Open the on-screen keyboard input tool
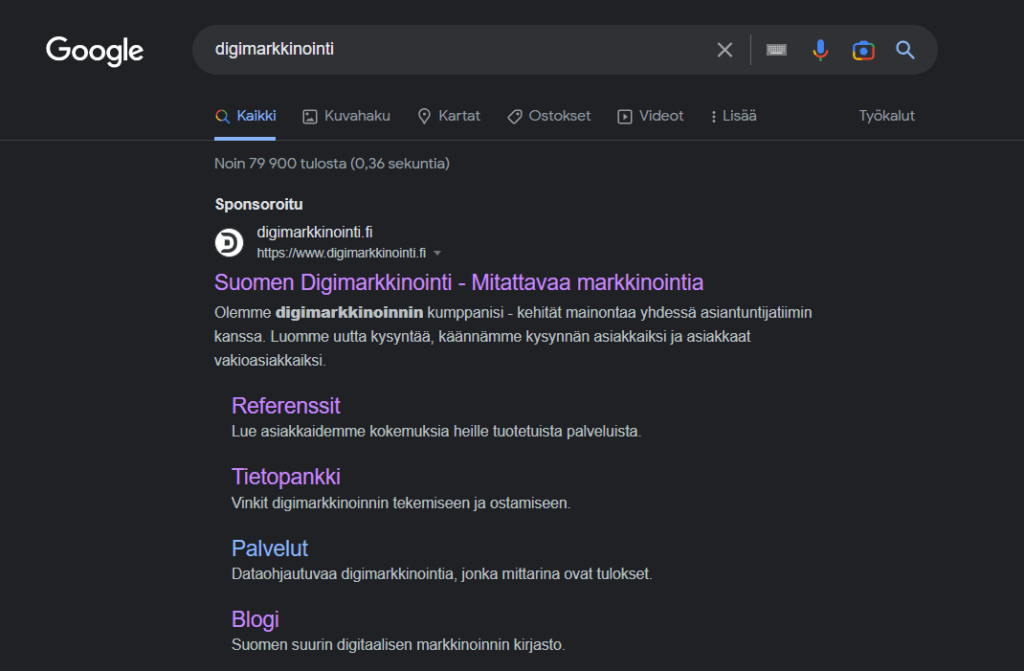 [776, 50]
